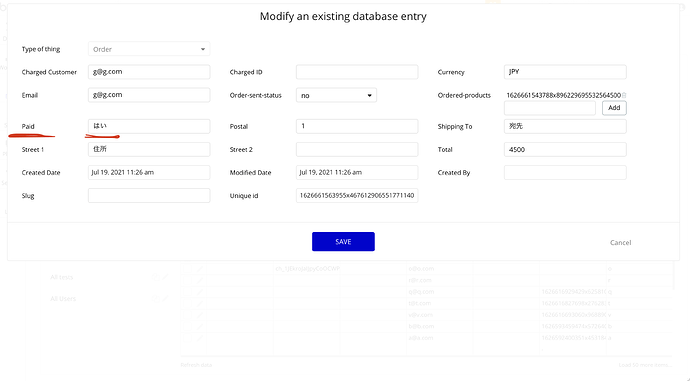Select the Postal field
This screenshot has height=381, width=690.
357,126
